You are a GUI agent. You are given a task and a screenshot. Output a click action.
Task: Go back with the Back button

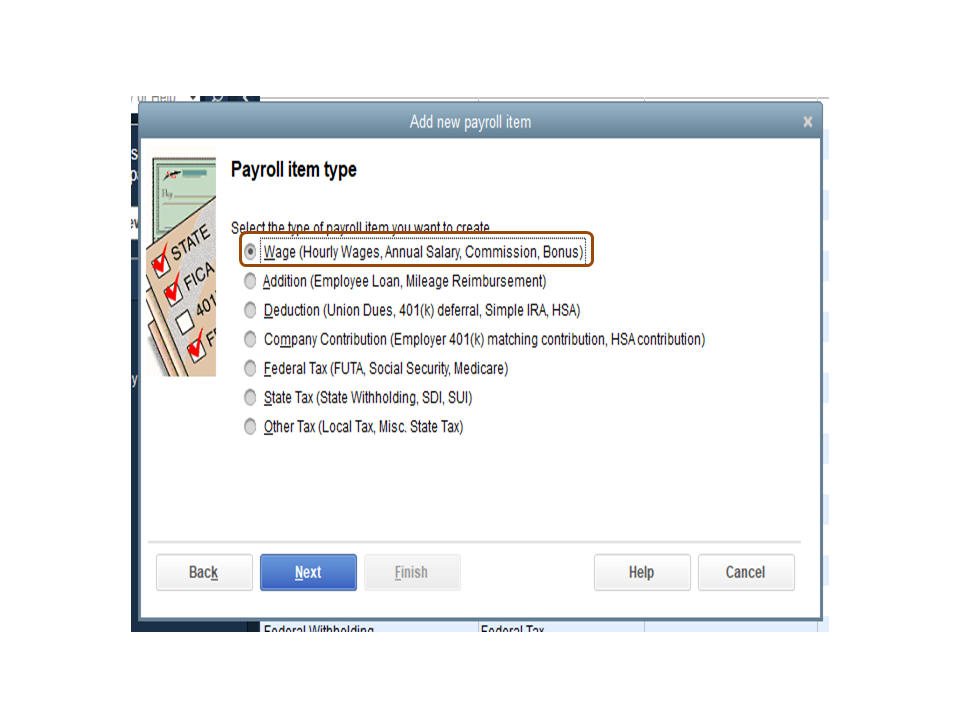(x=204, y=572)
